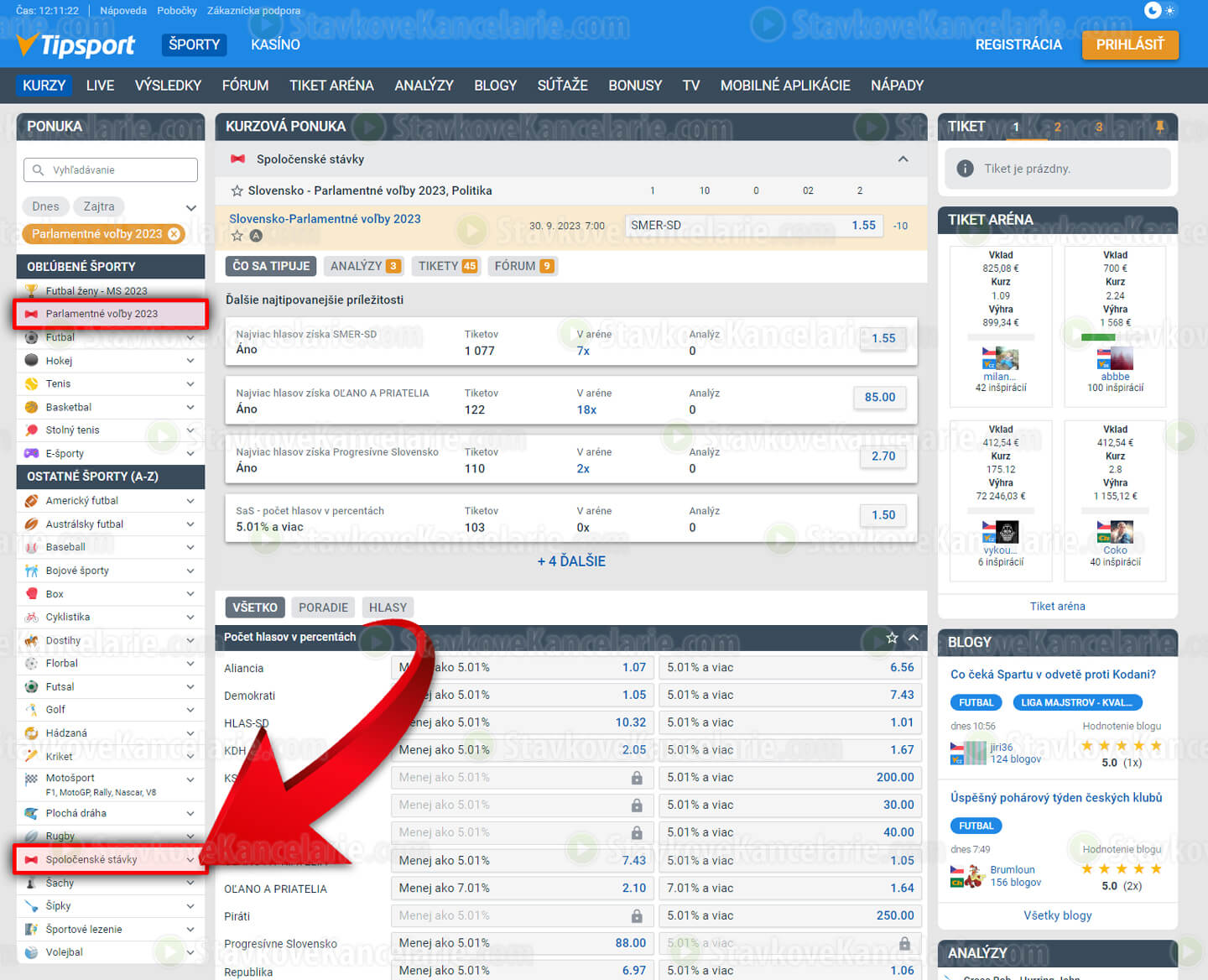
Task: Click the Tipsport logo
Action: tap(75, 45)
